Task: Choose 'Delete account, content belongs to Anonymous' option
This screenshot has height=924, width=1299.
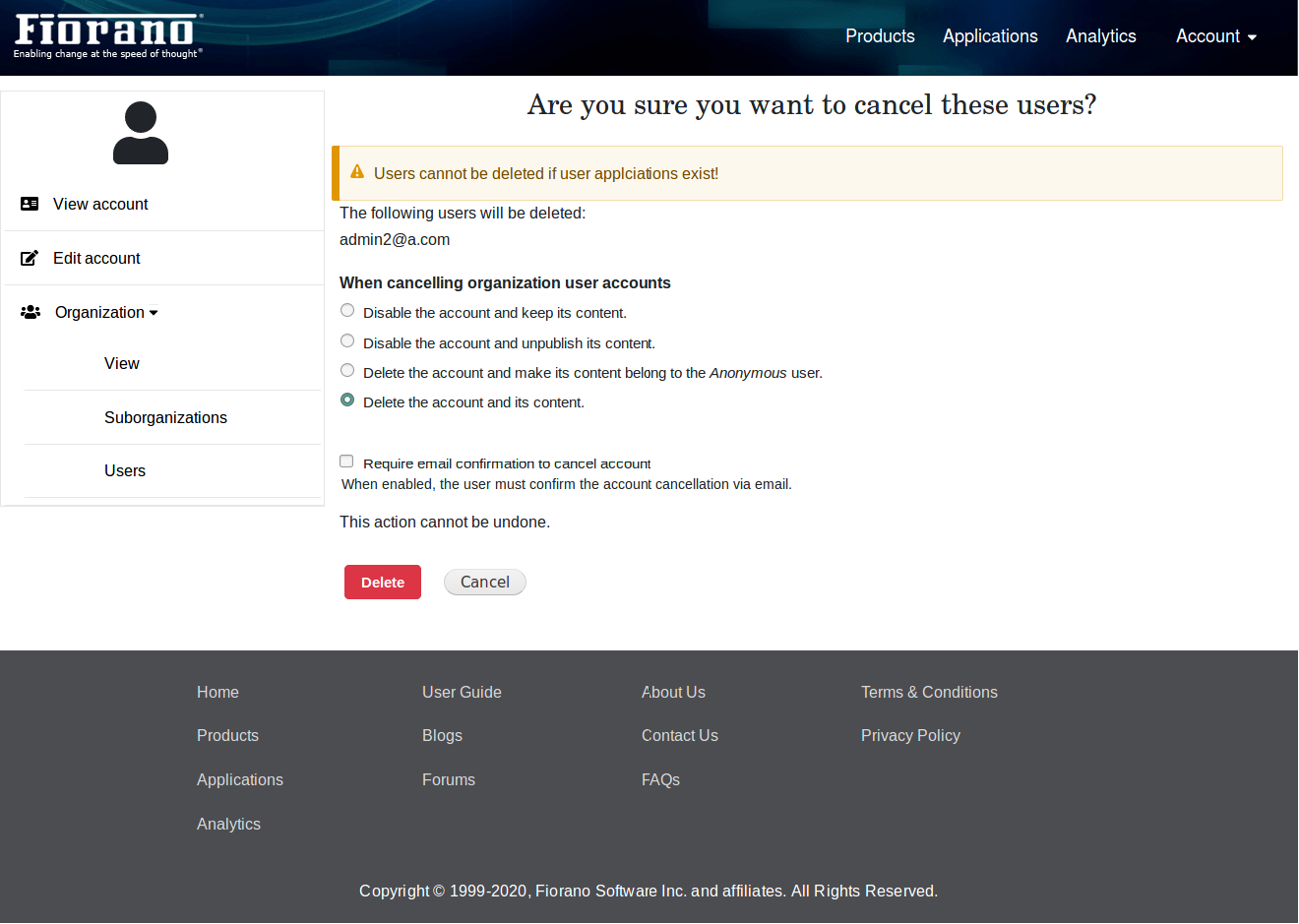Action: (x=347, y=371)
